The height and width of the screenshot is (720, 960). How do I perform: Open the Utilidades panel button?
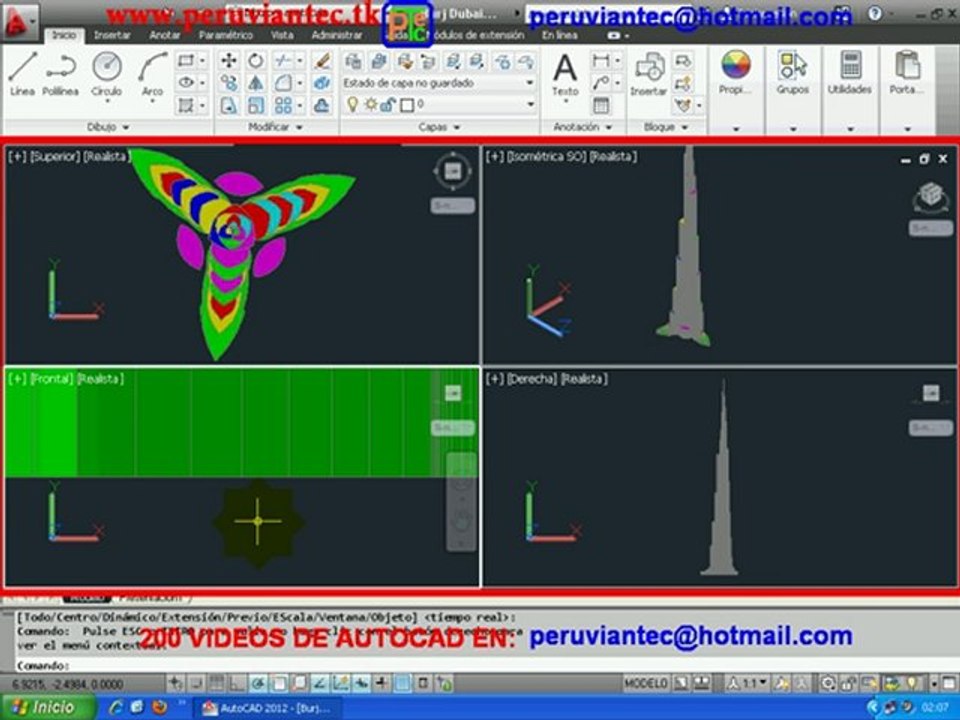[x=850, y=74]
